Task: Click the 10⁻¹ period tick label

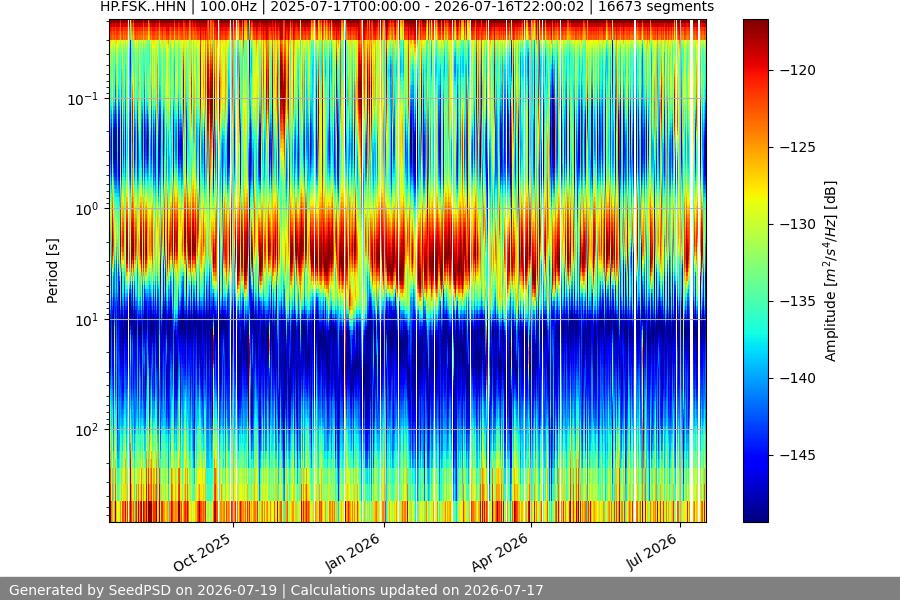Action: (x=83, y=99)
